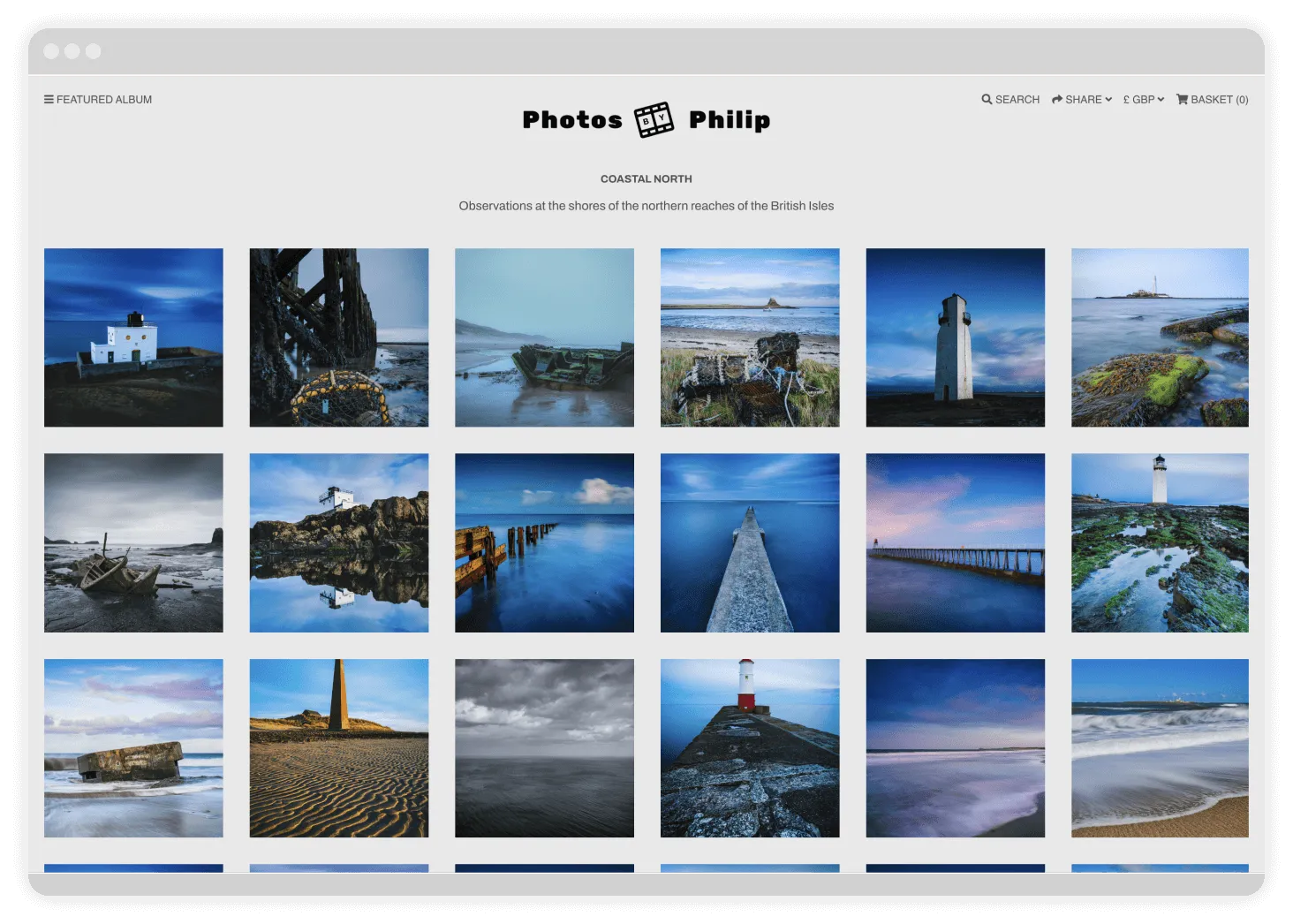Viewport: 1293px width, 924px height.
Task: Open the white lighthouse building at dusk photo
Action: (133, 337)
